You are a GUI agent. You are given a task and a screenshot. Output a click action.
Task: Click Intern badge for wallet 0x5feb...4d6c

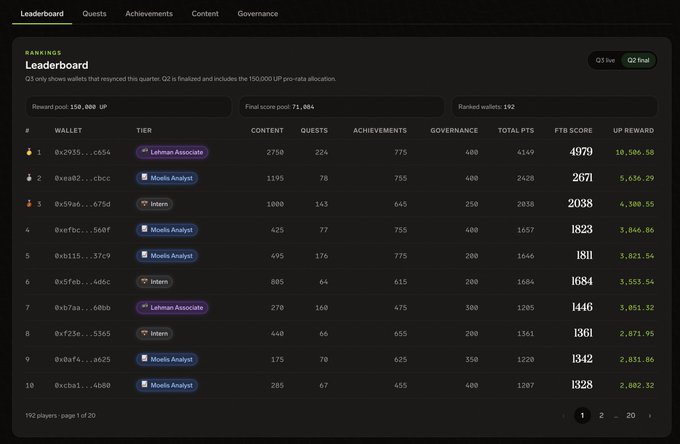click(154, 282)
